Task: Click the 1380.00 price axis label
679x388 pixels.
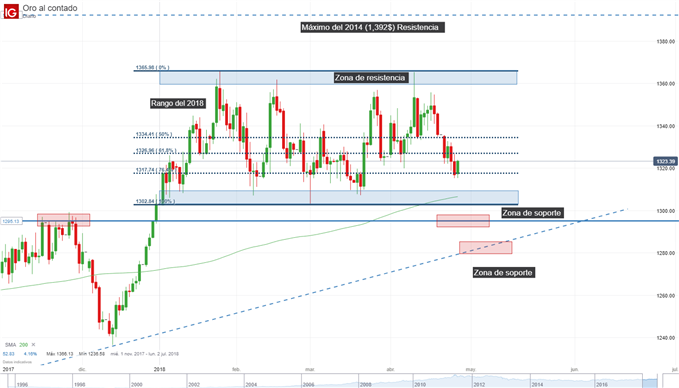Action: click(x=666, y=42)
